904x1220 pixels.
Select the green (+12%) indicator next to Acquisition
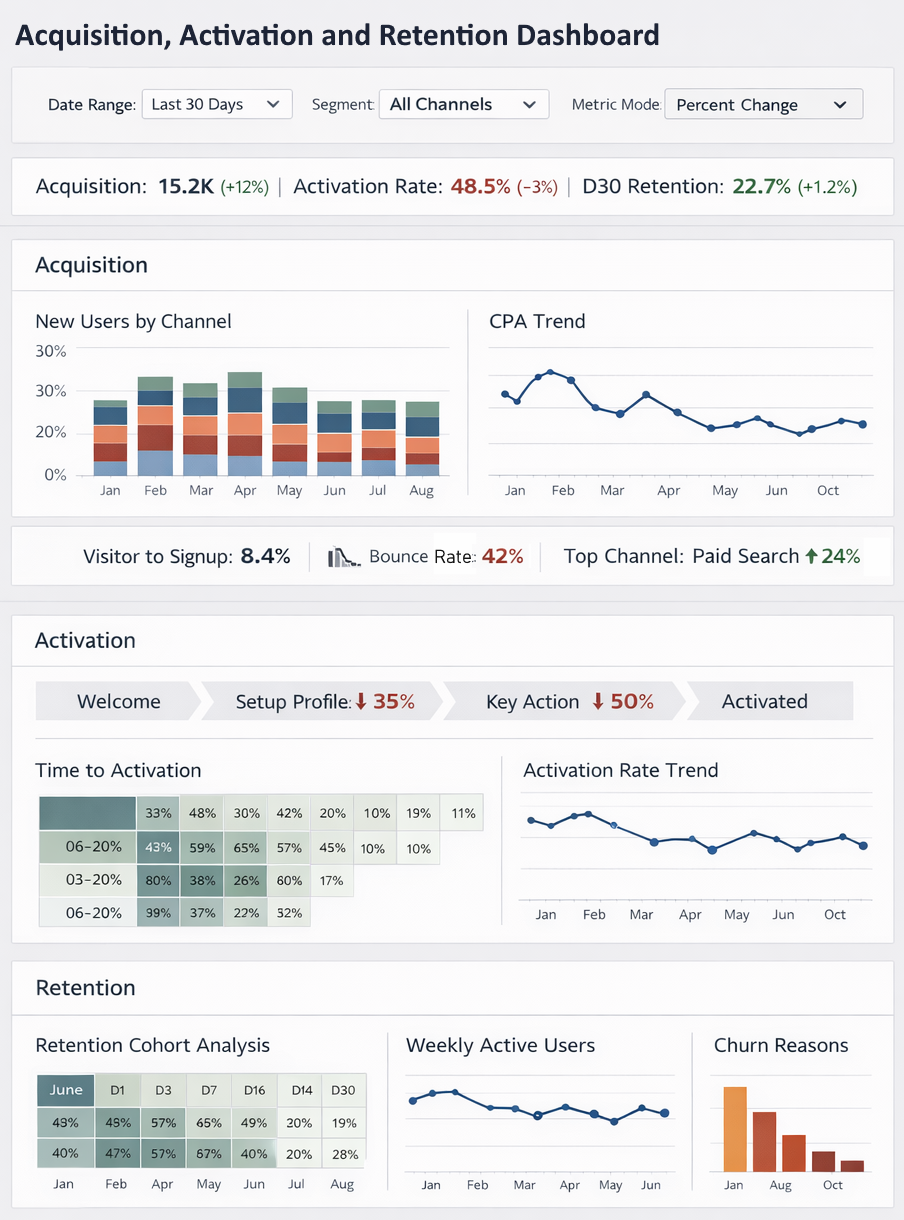pos(245,187)
